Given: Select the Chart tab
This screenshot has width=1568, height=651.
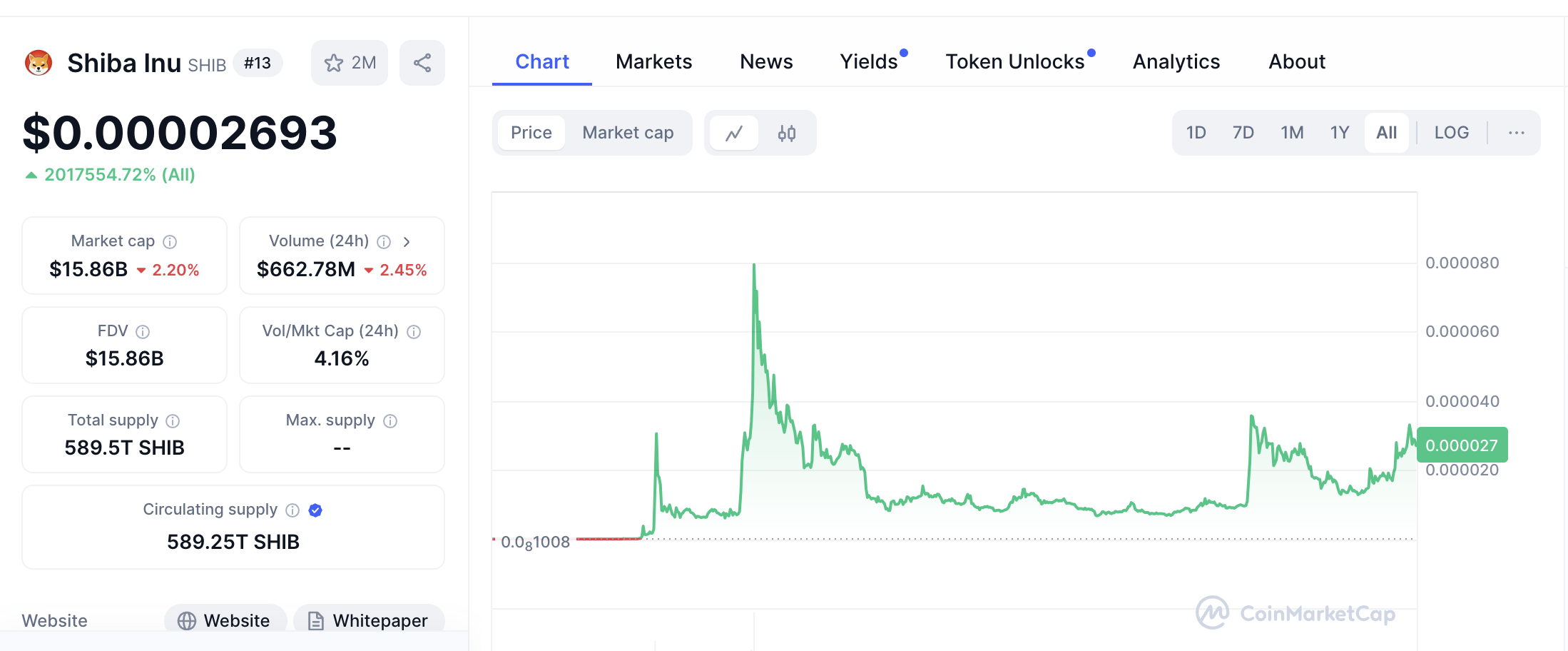Looking at the screenshot, I should [x=542, y=62].
